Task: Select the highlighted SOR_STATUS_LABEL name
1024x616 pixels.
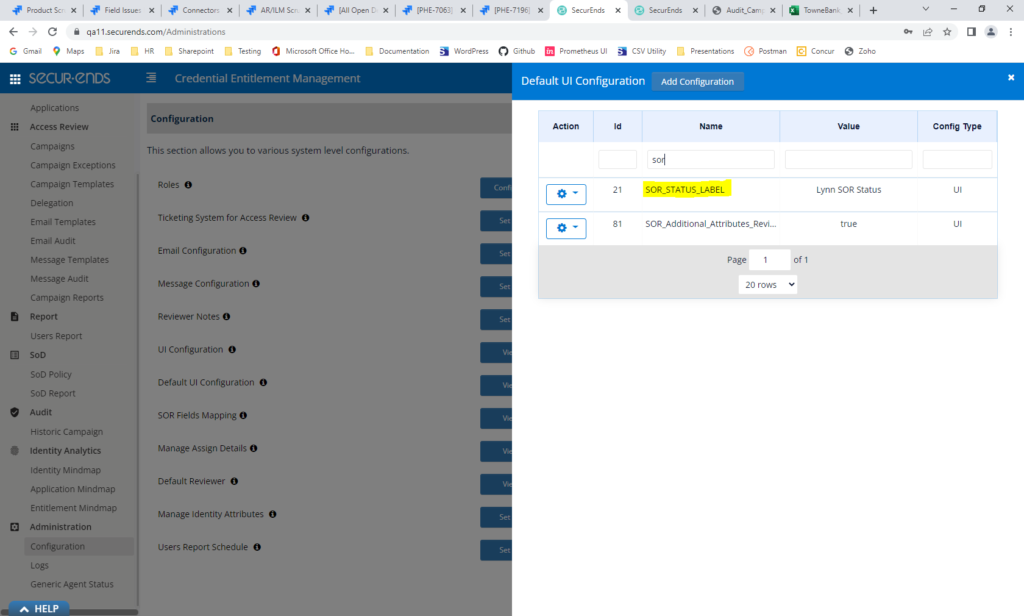Action: coord(685,189)
